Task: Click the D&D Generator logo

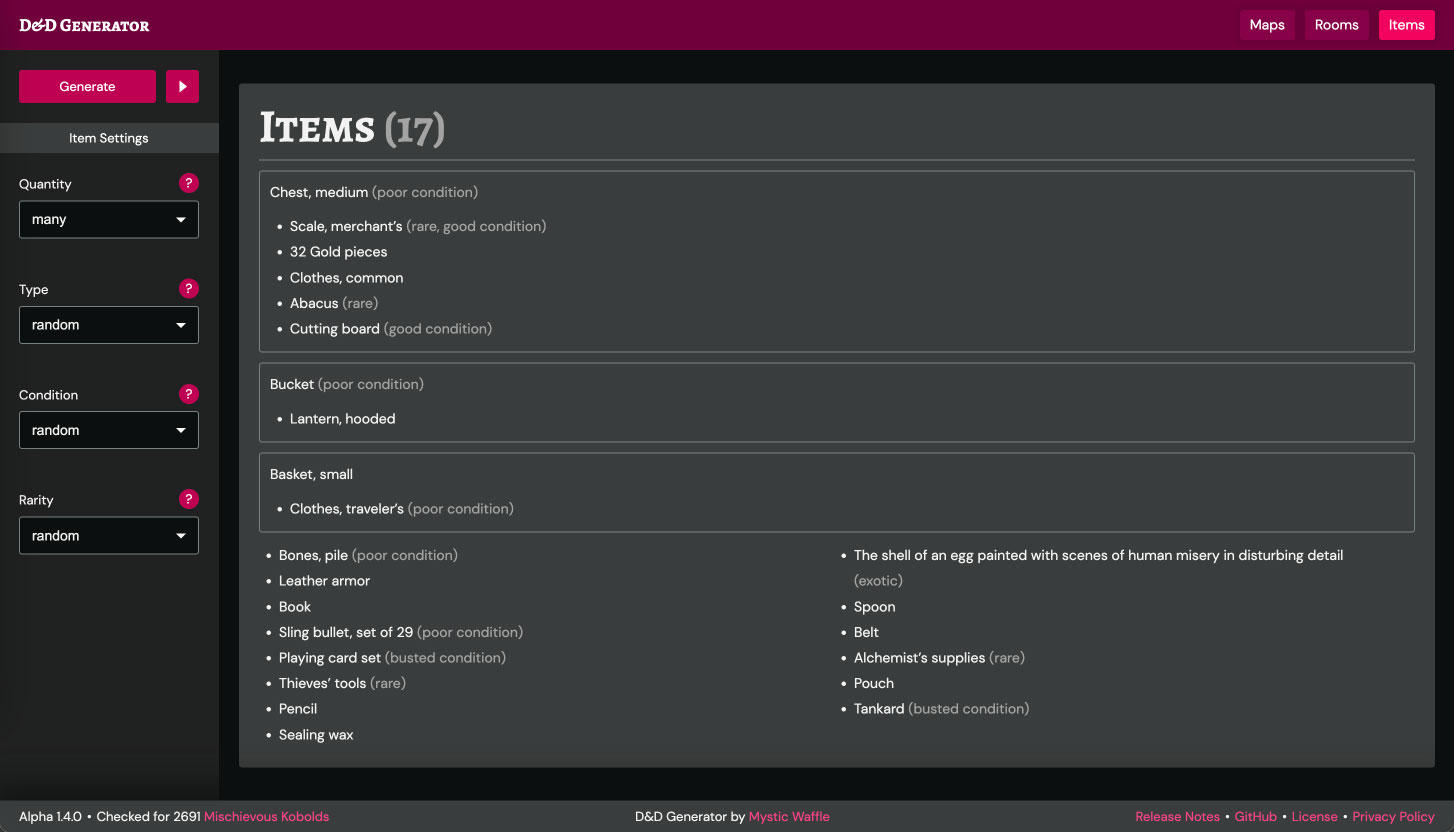Action: [x=83, y=25]
